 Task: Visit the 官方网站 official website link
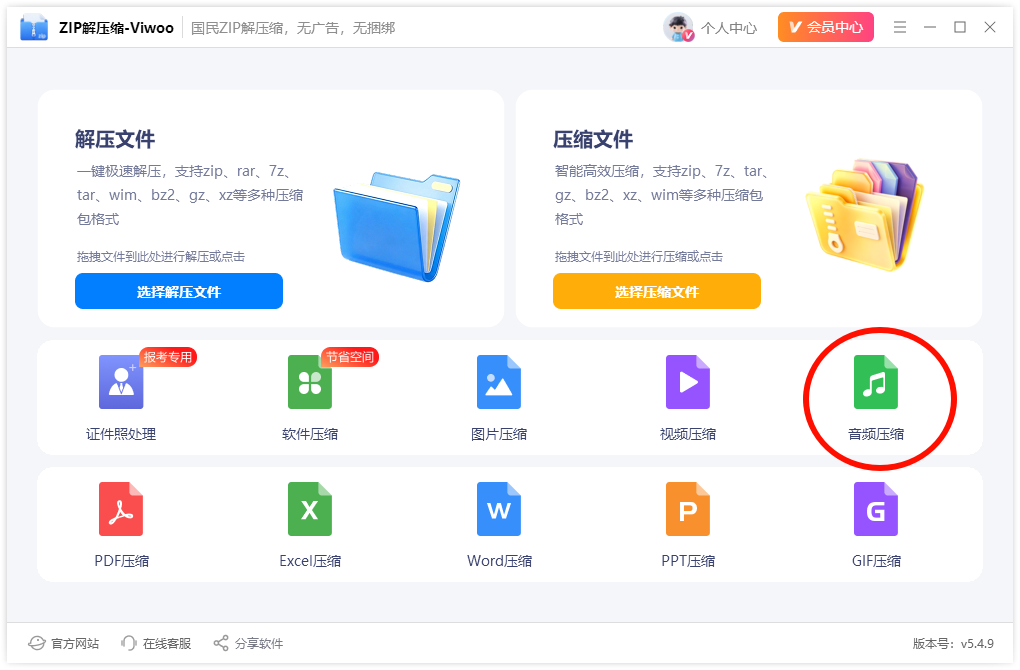coord(63,643)
